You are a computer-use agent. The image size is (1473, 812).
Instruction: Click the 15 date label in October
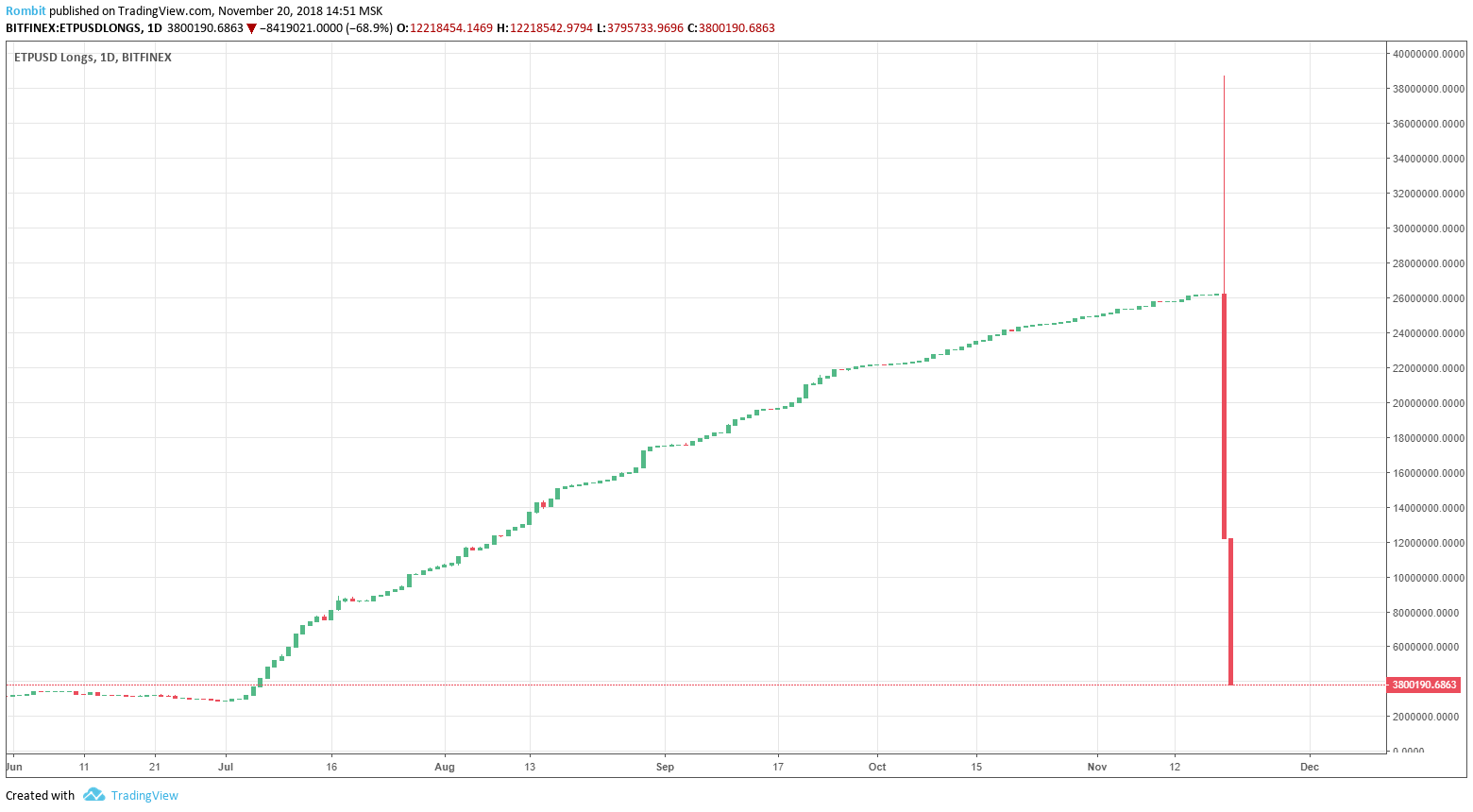tap(976, 767)
